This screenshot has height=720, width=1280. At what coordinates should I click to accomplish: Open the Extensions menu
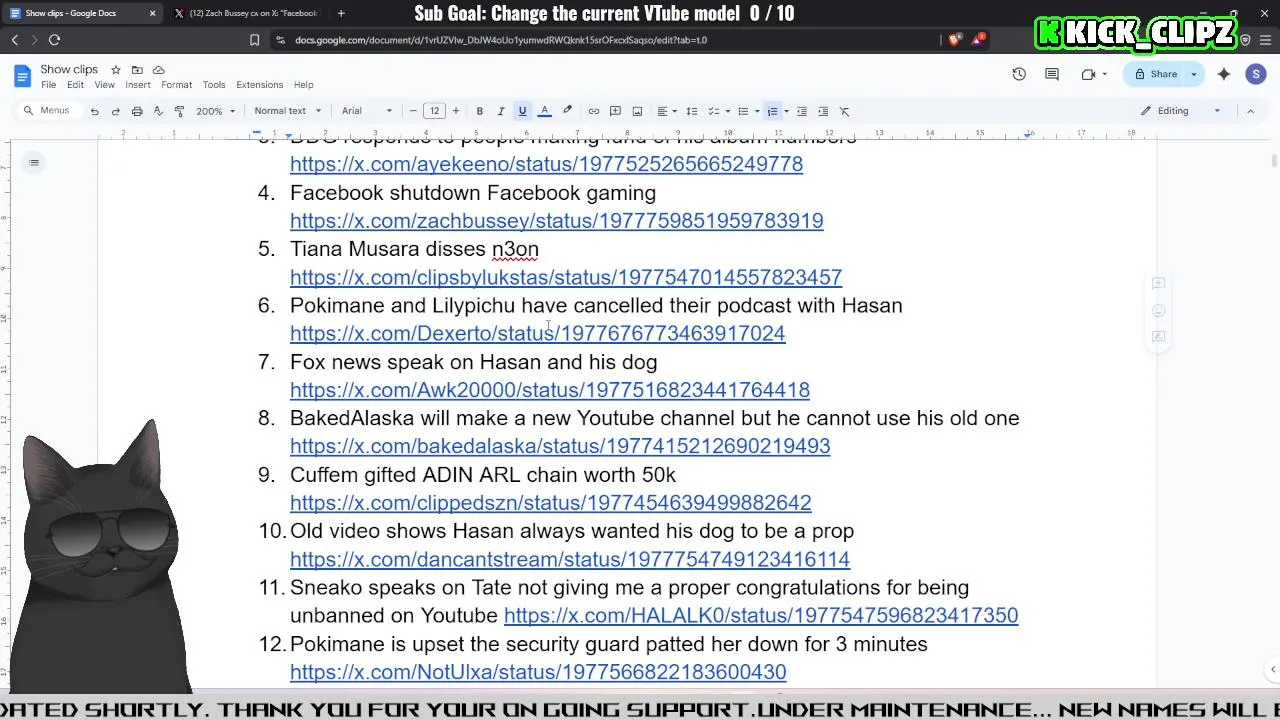coord(260,85)
